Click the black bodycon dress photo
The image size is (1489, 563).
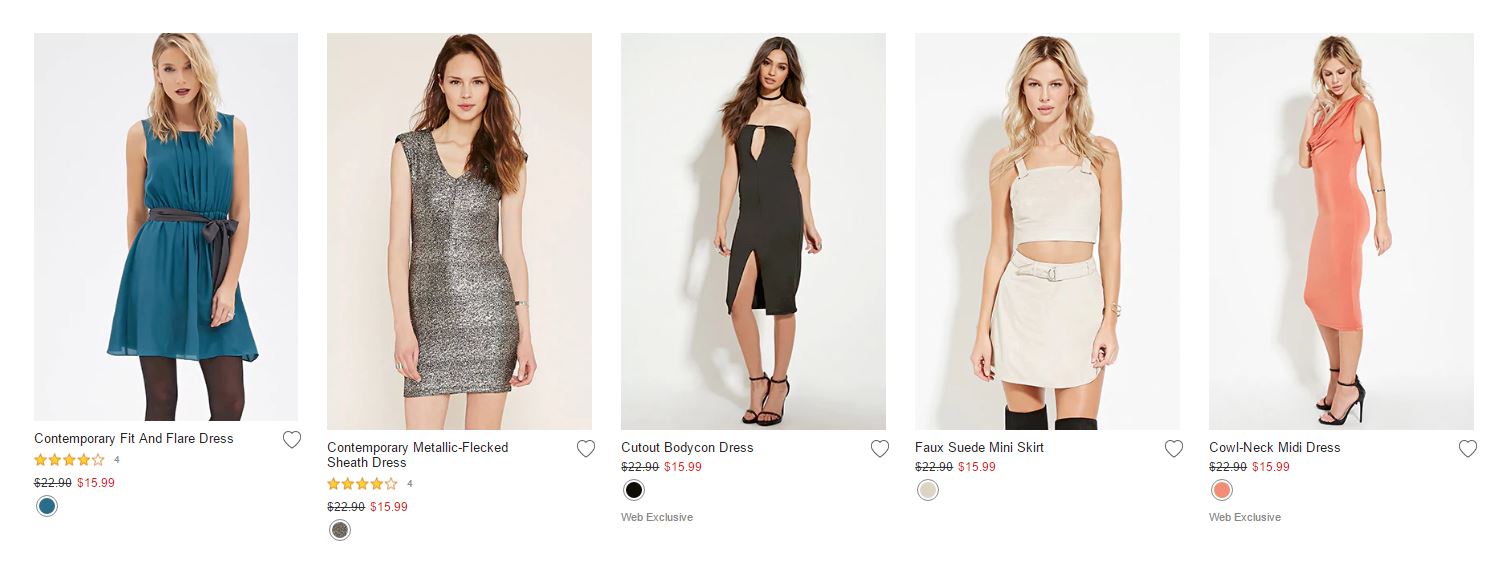[x=753, y=231]
